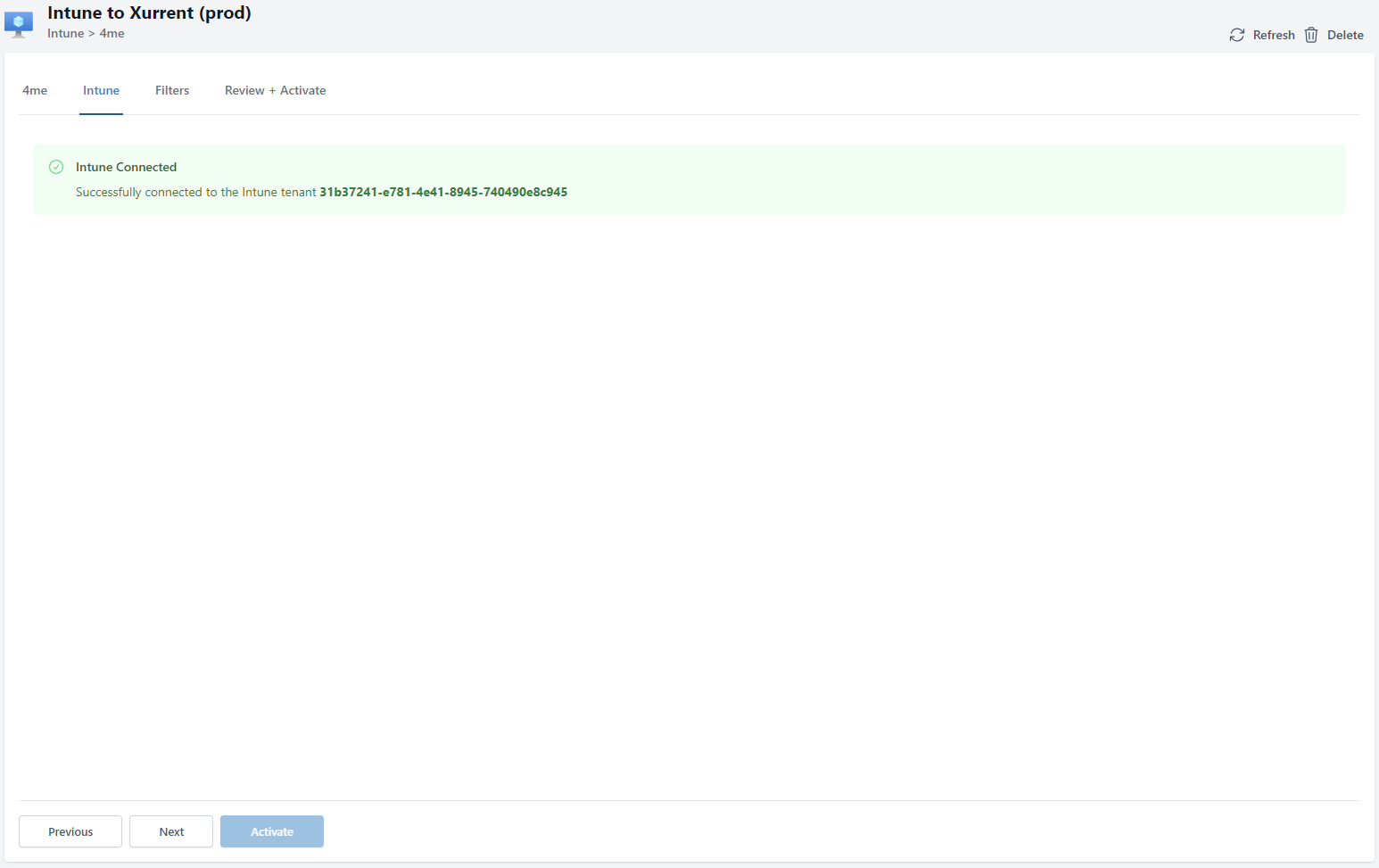Image resolution: width=1379 pixels, height=868 pixels.
Task: Click the green success checkmark icon
Action: 56,167
